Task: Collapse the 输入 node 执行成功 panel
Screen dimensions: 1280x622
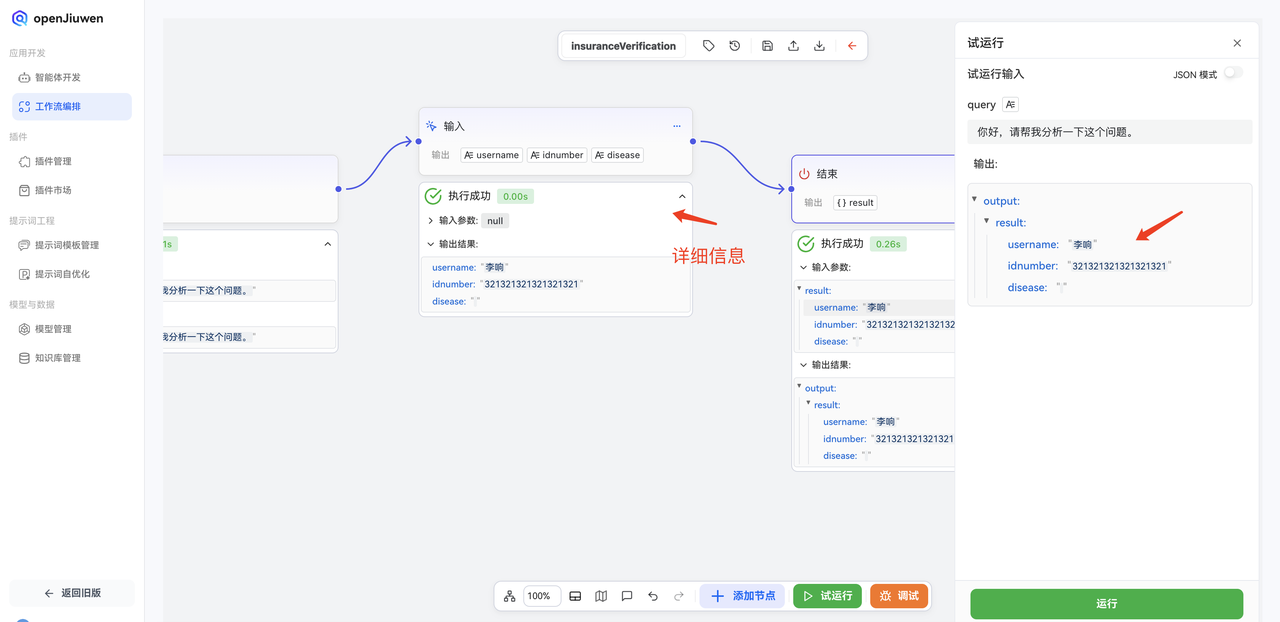Action: coord(682,197)
